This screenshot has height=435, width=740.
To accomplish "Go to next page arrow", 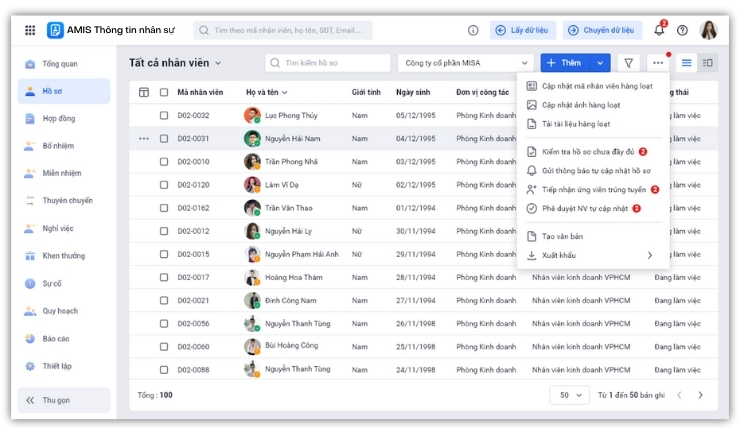I will pos(700,395).
